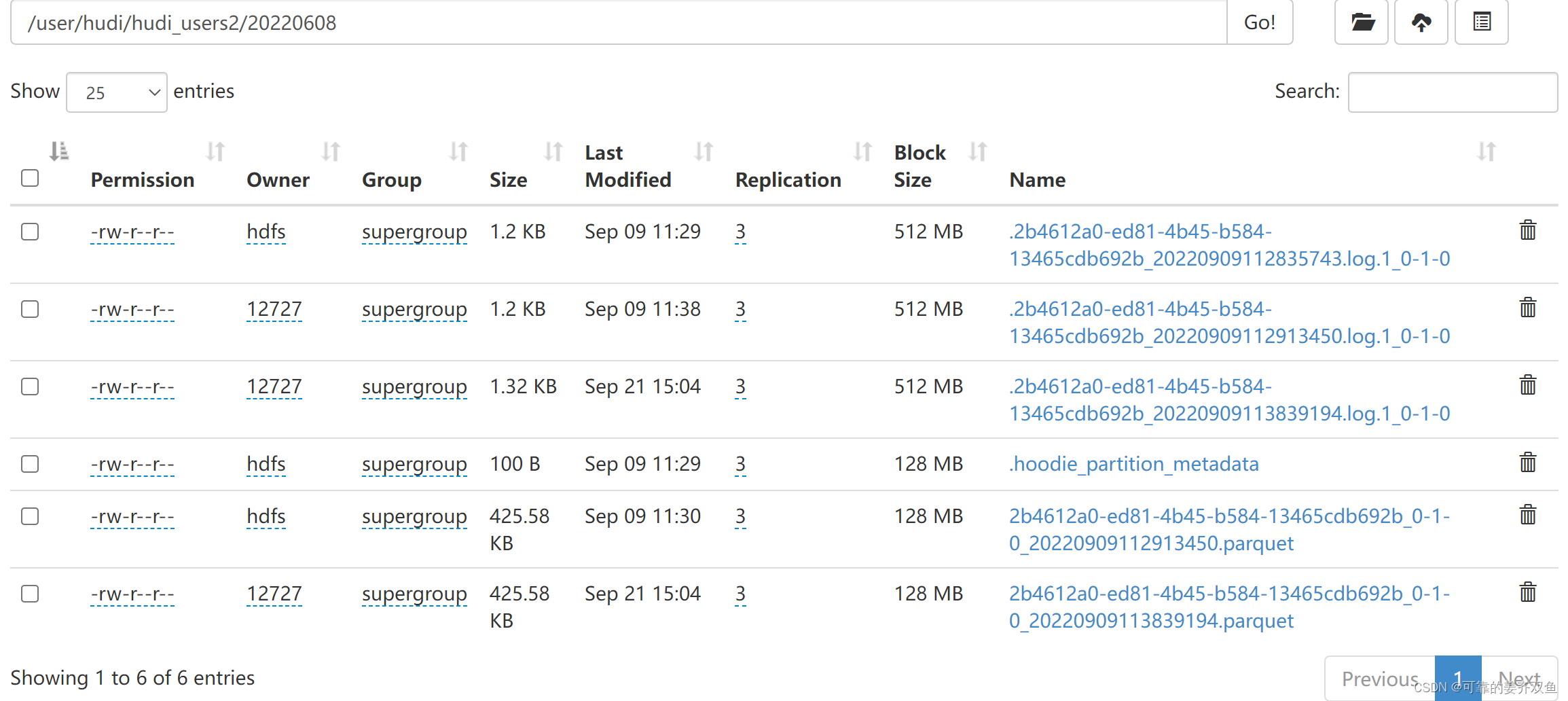Check the box for 112835743.log file row
Image resolution: width=1568 pixels, height=701 pixels.
coord(30,232)
